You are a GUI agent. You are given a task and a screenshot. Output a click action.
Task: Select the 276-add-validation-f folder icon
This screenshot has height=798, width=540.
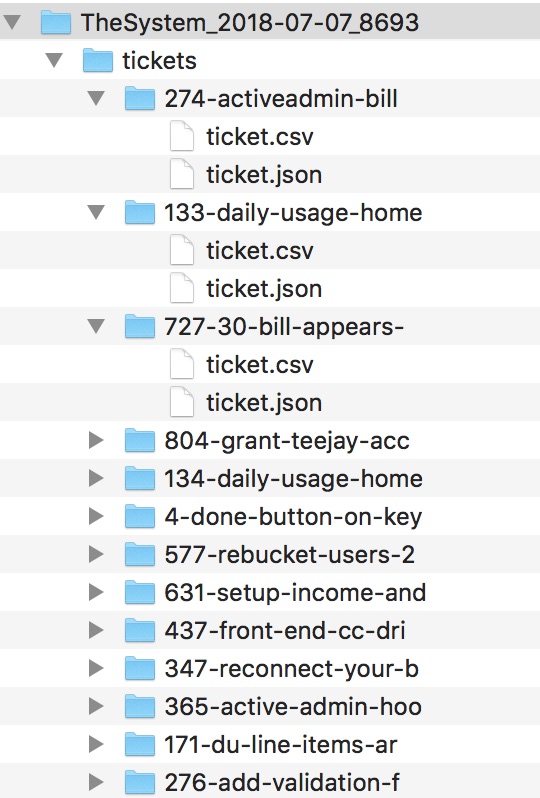pyautogui.click(x=139, y=782)
